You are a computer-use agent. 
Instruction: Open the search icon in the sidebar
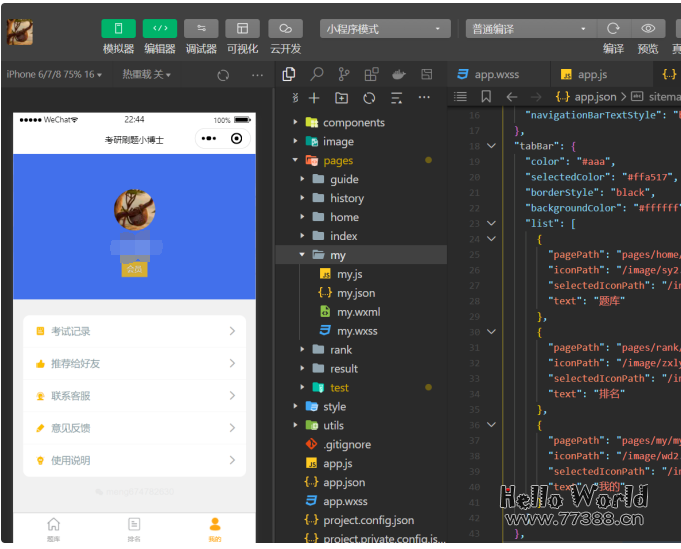click(317, 74)
